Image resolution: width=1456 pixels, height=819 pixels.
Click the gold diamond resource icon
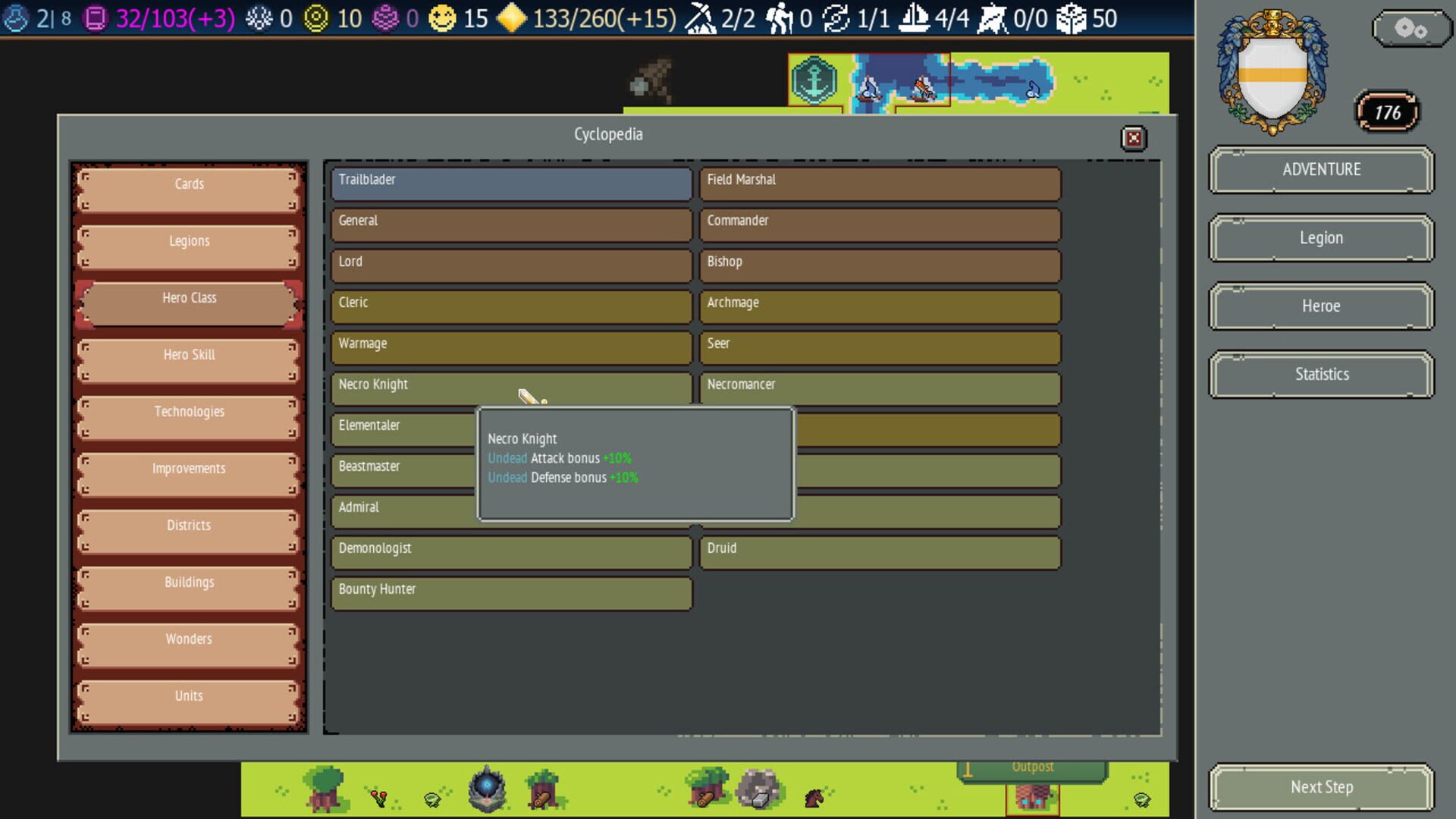512,18
